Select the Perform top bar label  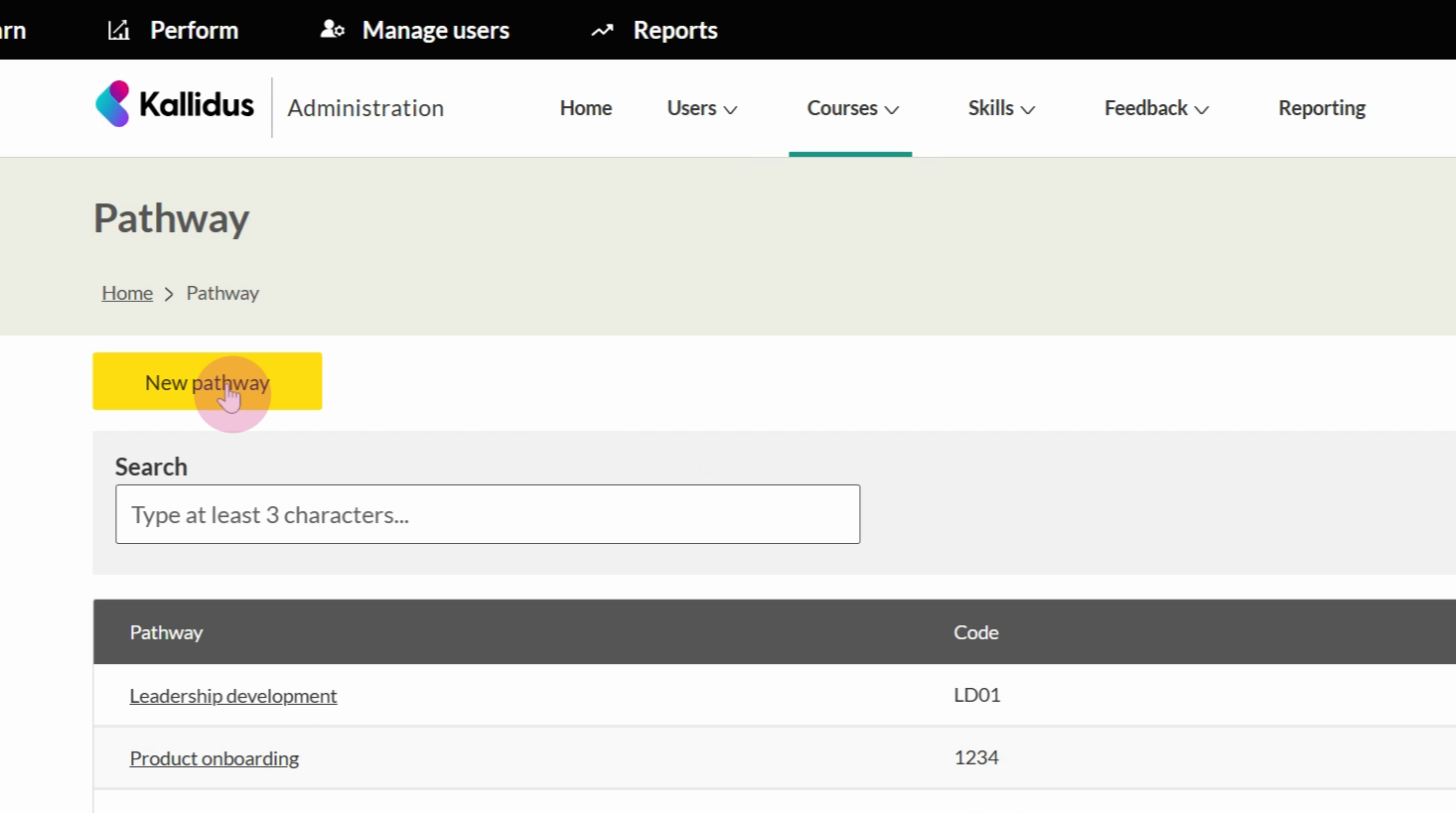[x=194, y=31]
